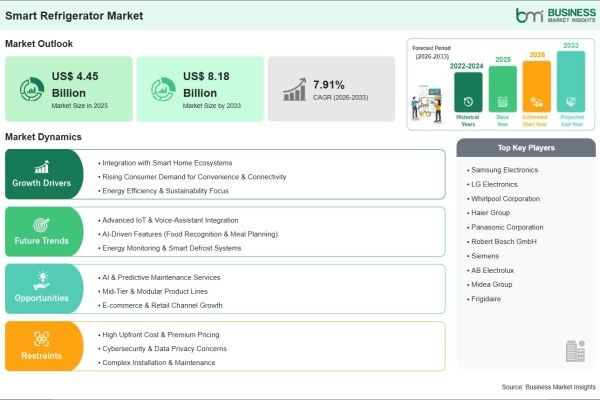Click the building icon in Top Key Players panel
This screenshot has width=600, height=400.
[575, 351]
